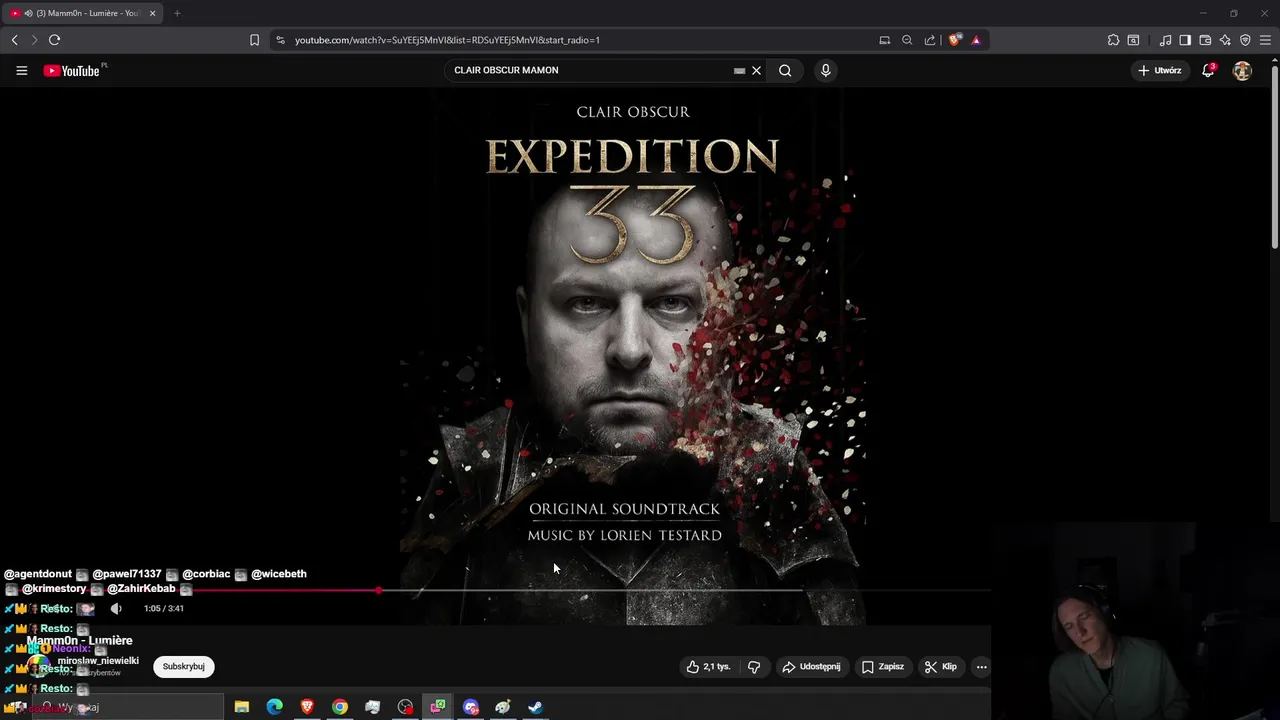
Task: Go back in browser history
Action: [x=14, y=40]
